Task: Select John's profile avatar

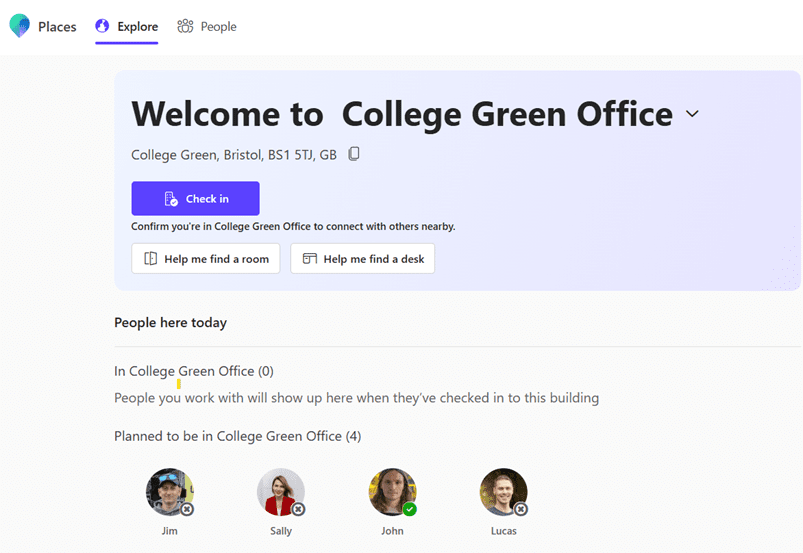Action: point(391,492)
